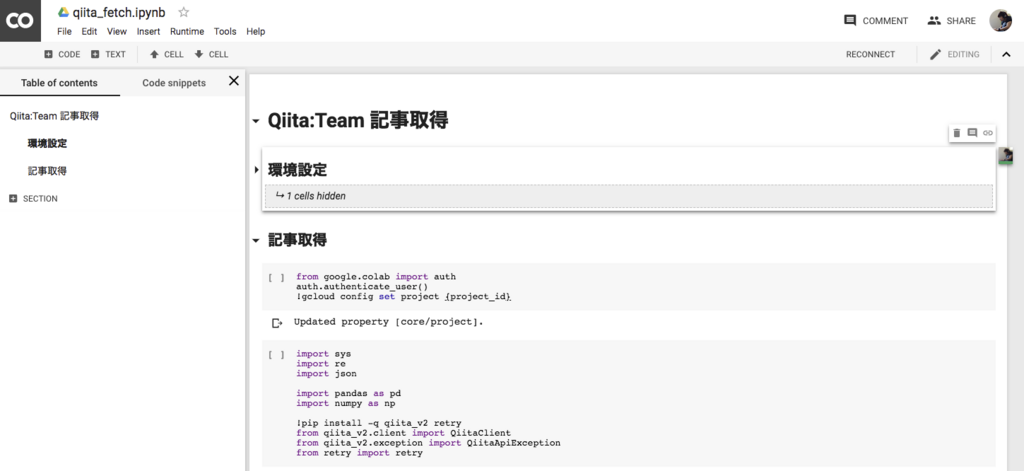Open the Comment panel
Viewport: 1024px width, 471px height.
[876, 21]
